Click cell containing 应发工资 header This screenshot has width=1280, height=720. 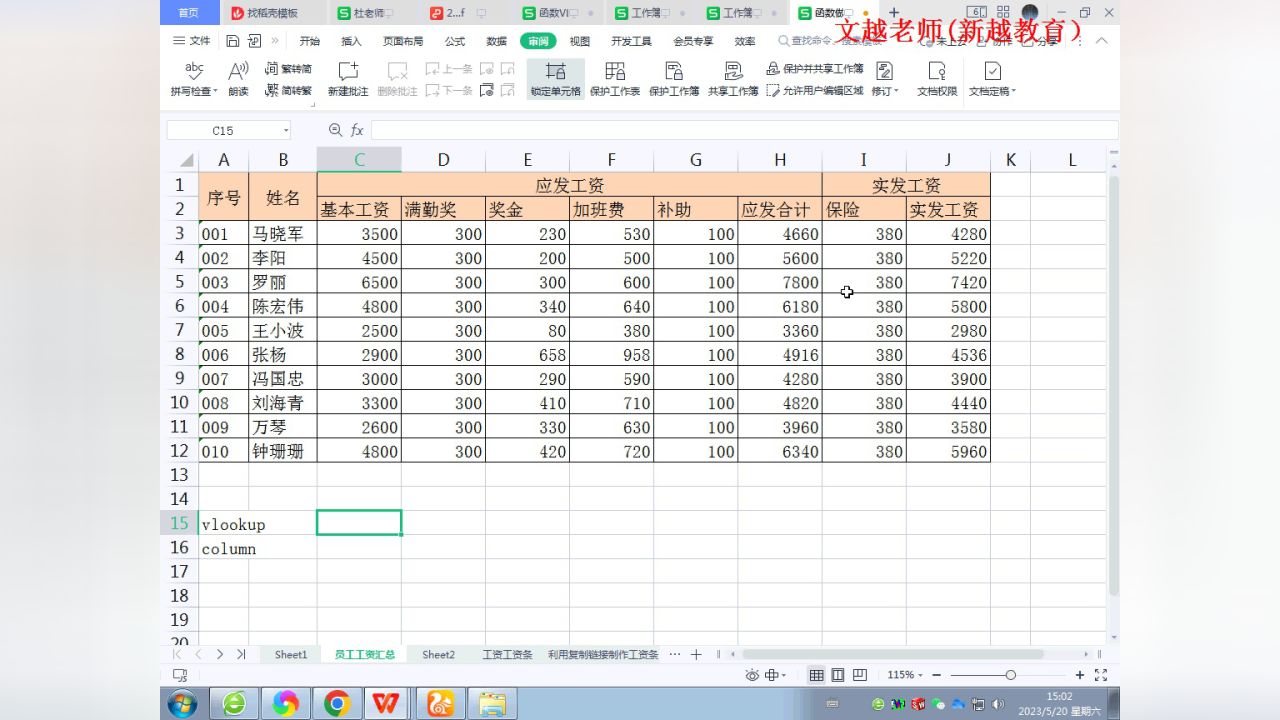point(570,185)
